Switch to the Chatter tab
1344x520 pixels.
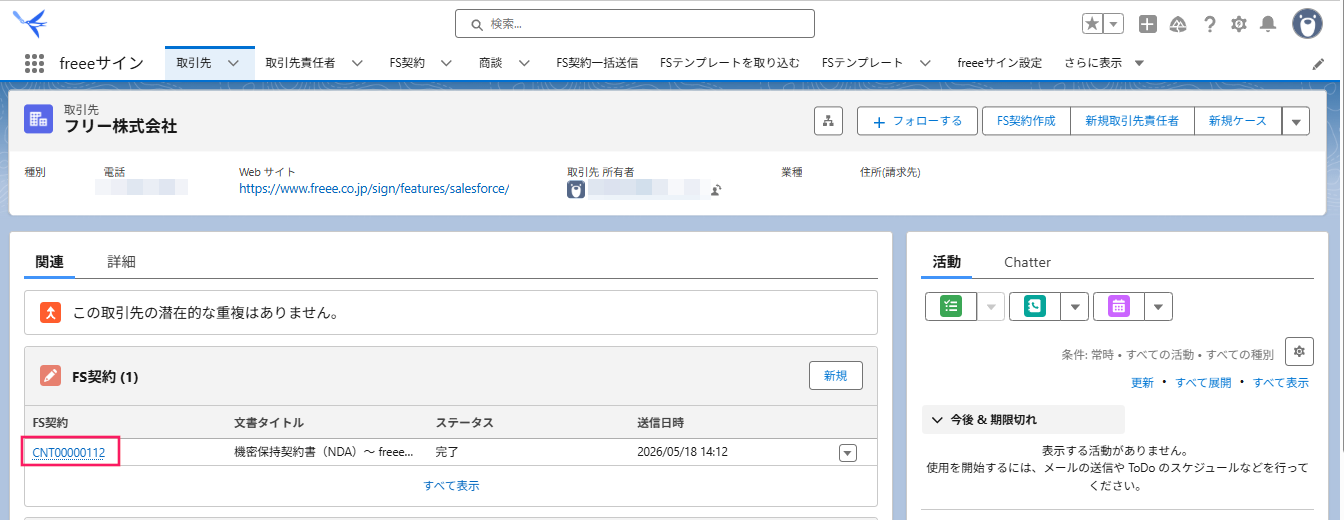[1027, 262]
